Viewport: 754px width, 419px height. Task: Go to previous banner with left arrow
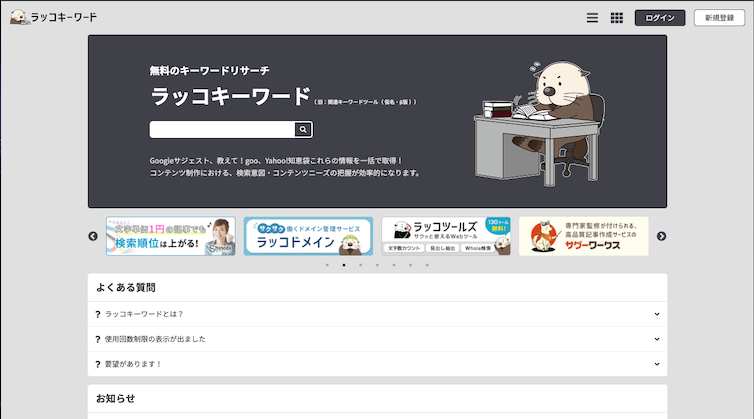[93, 236]
